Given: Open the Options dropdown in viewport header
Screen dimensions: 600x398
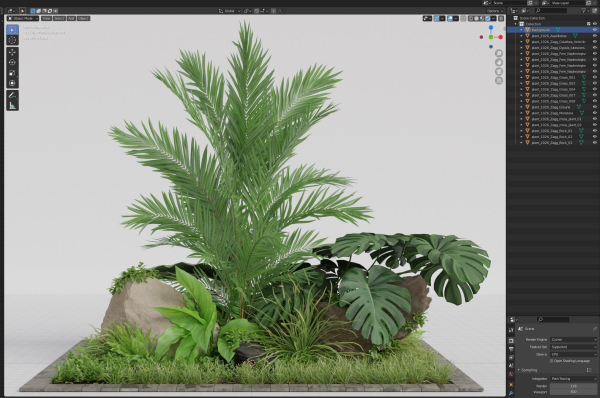Looking at the screenshot, I should pyautogui.click(x=494, y=11).
